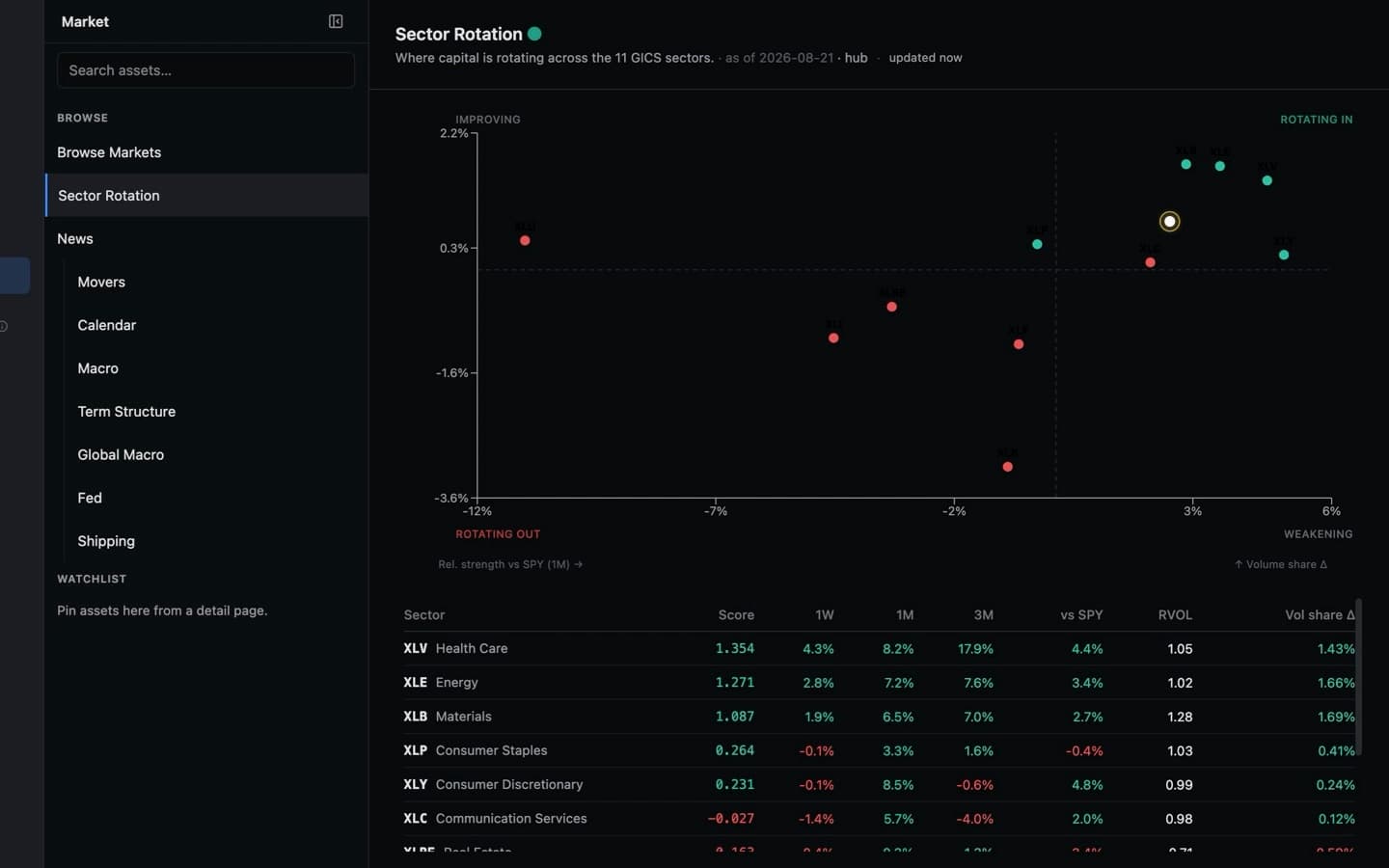Select the XLC red point on chart
Image resolution: width=1389 pixels, height=868 pixels.
click(1150, 262)
